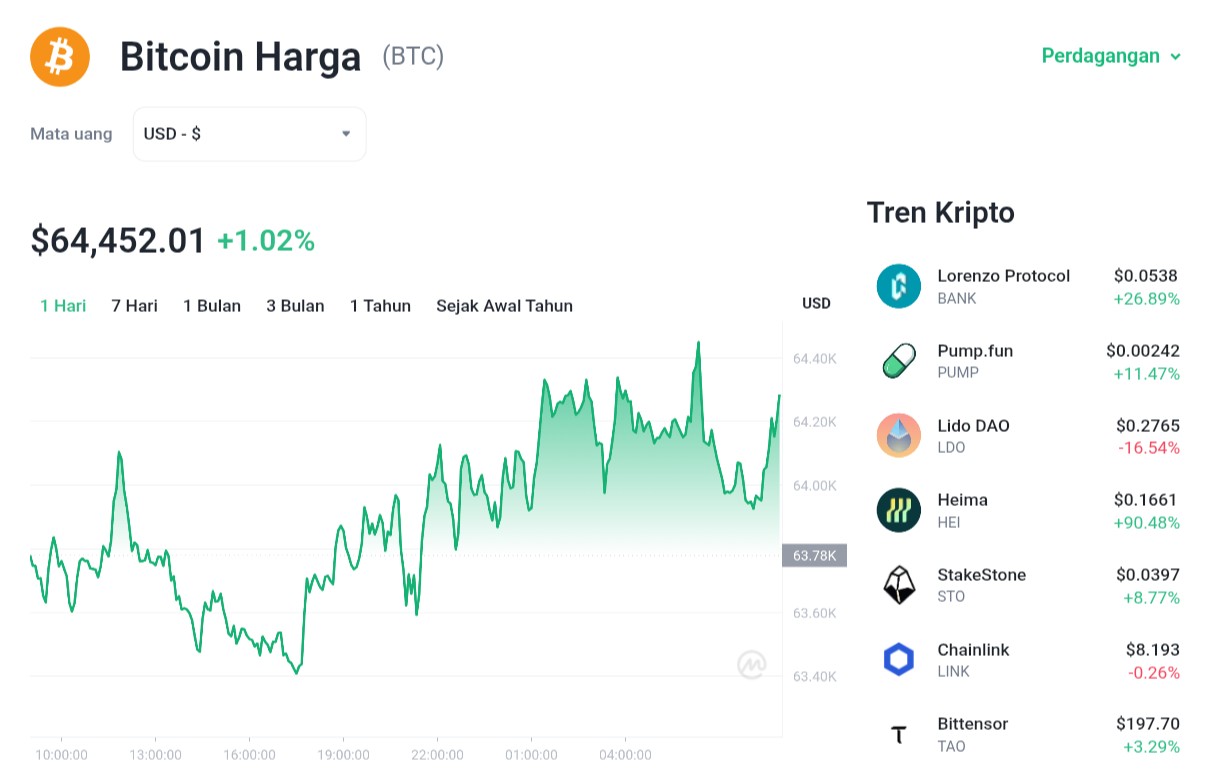Open the USD - $ currency selector

tap(249, 134)
